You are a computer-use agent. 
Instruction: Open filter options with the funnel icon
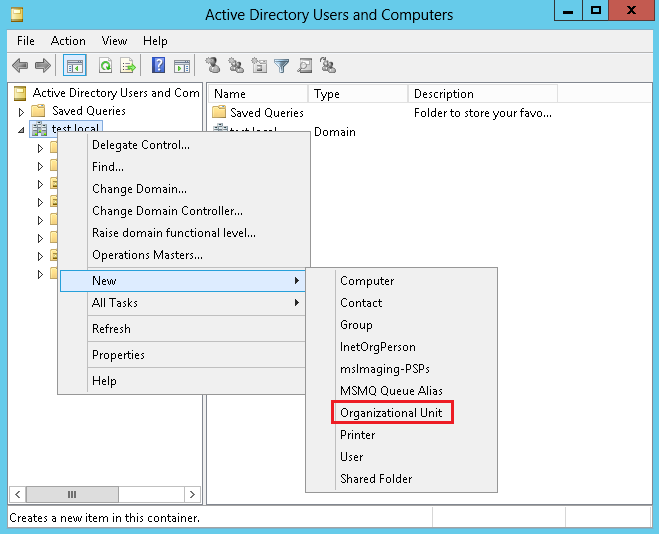pyautogui.click(x=282, y=66)
